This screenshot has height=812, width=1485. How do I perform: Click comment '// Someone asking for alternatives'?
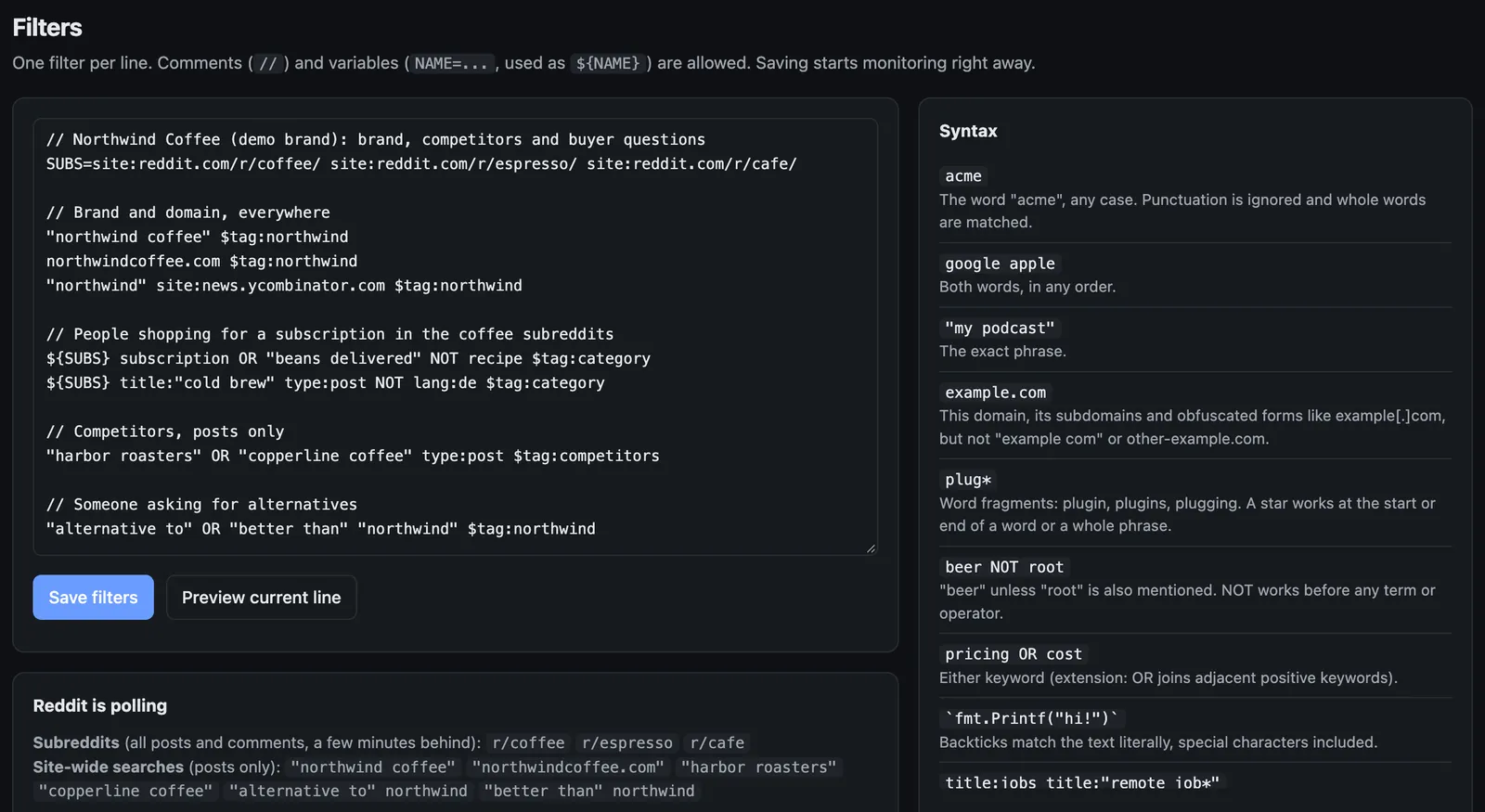(x=201, y=504)
